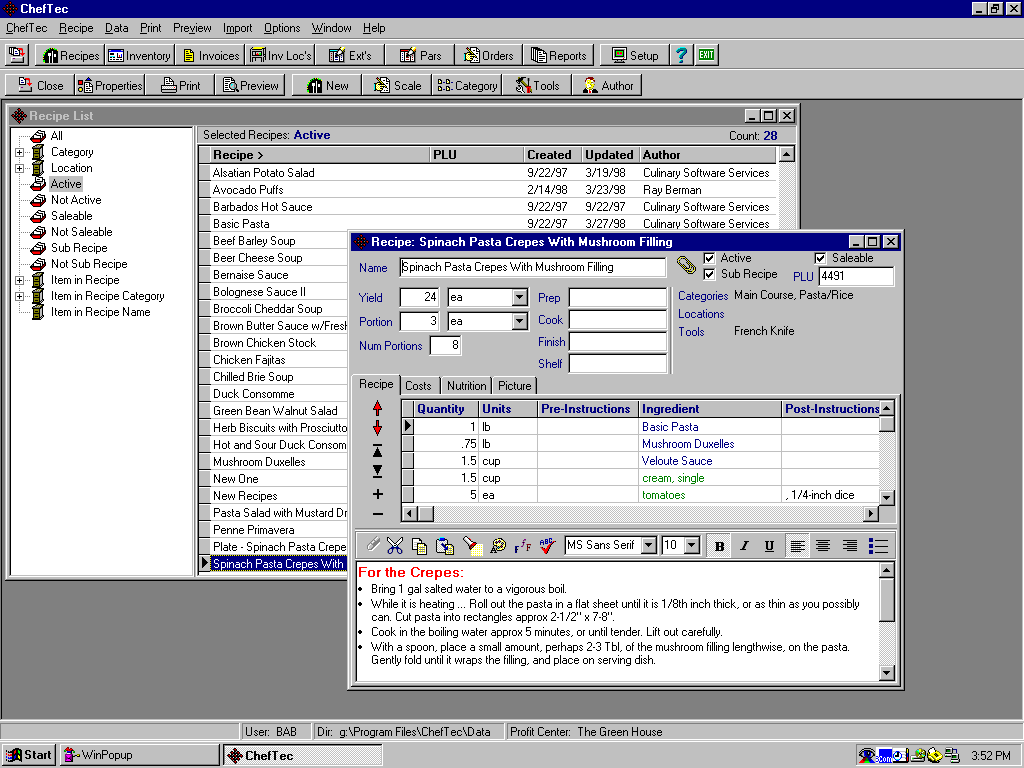Move ingredient to bottom with the black down-bar arrow

click(x=377, y=471)
